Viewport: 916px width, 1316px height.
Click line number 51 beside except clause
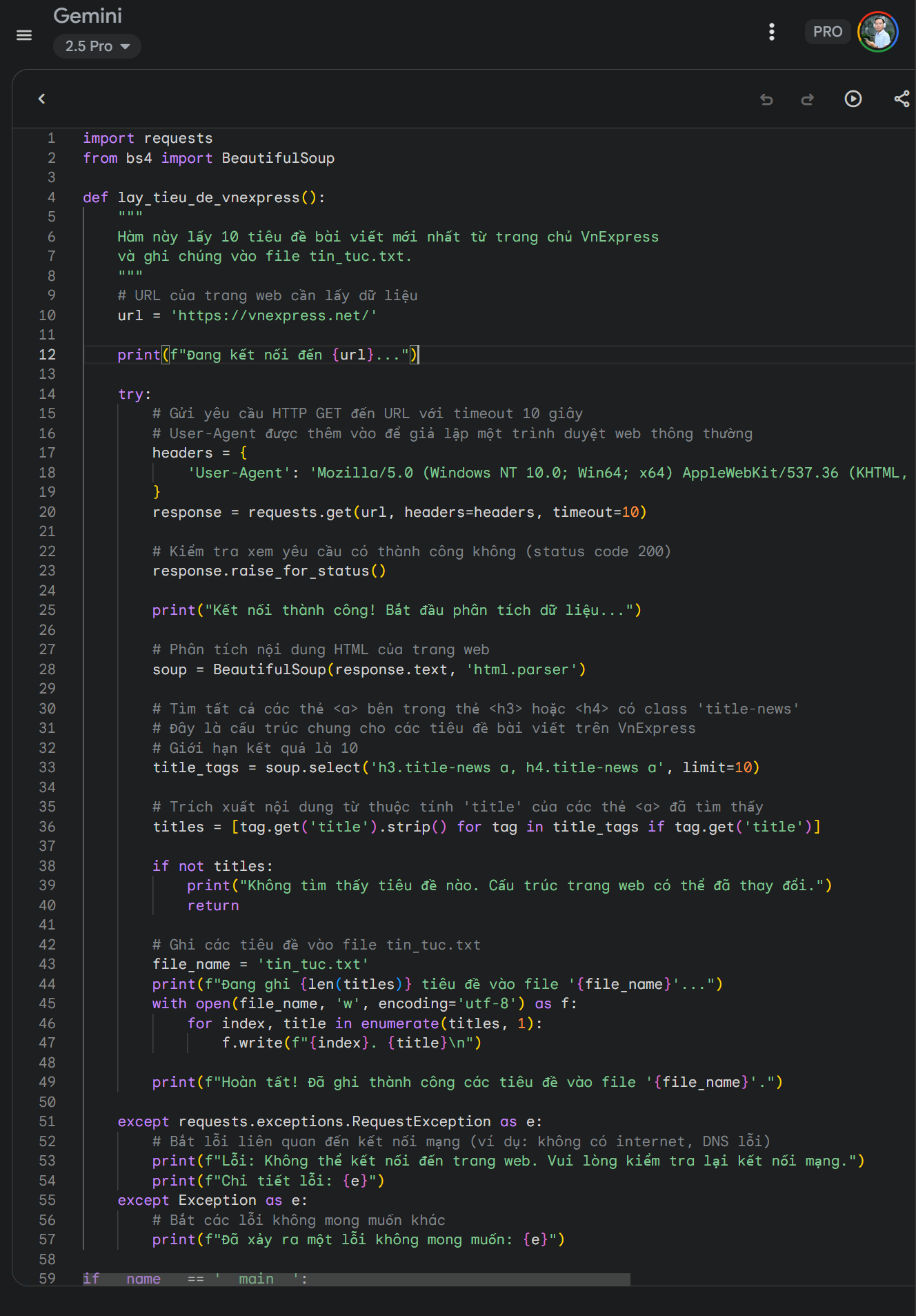(47, 1121)
